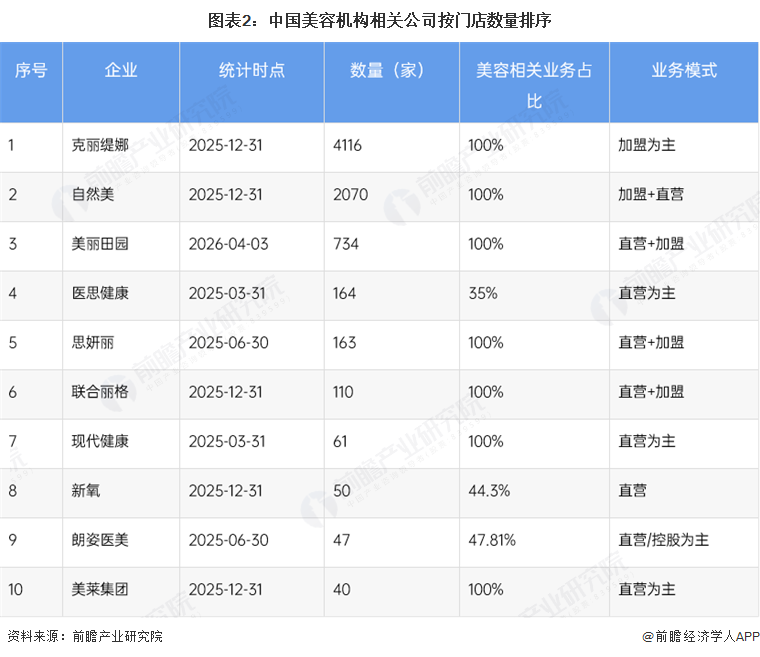The height and width of the screenshot is (657, 760).
Task: Click the date 2025-12-31 in 克丽缇娜 row
Action: tap(225, 145)
